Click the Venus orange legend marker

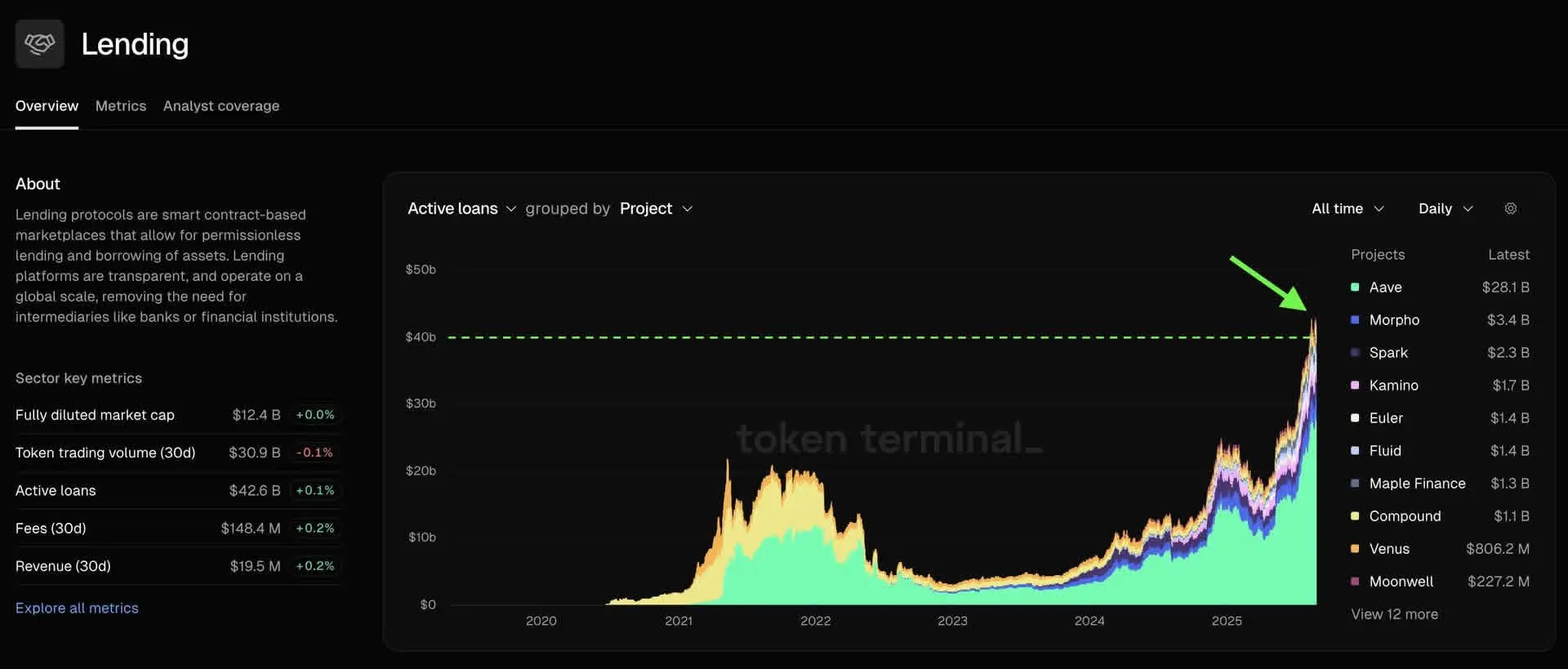coord(1355,548)
